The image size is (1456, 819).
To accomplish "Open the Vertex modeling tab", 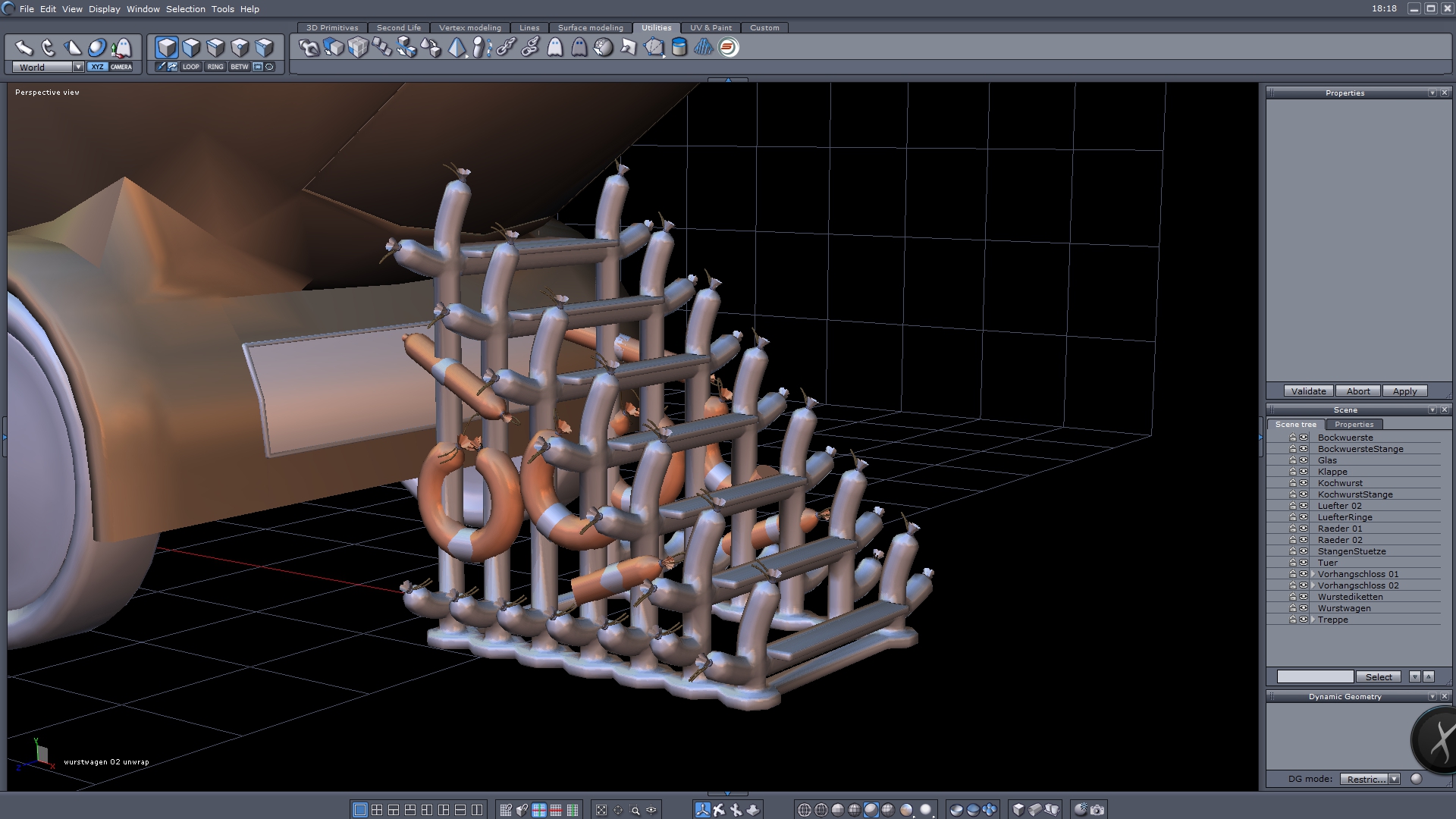I will point(469,27).
